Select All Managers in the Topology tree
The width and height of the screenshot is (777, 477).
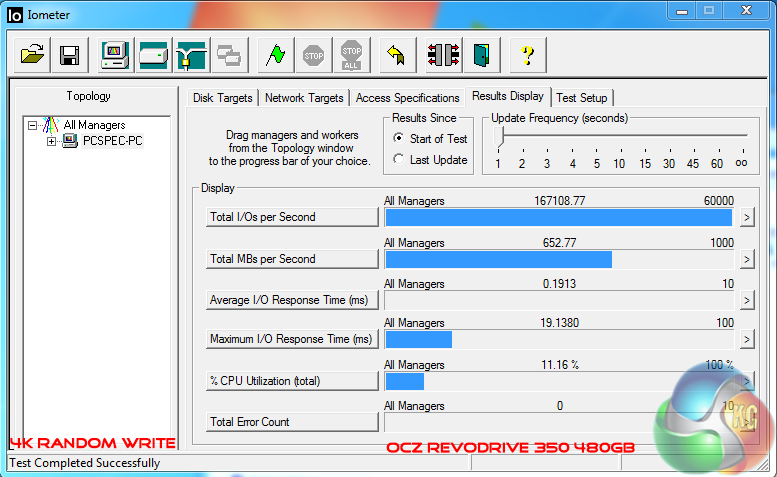(x=94, y=125)
